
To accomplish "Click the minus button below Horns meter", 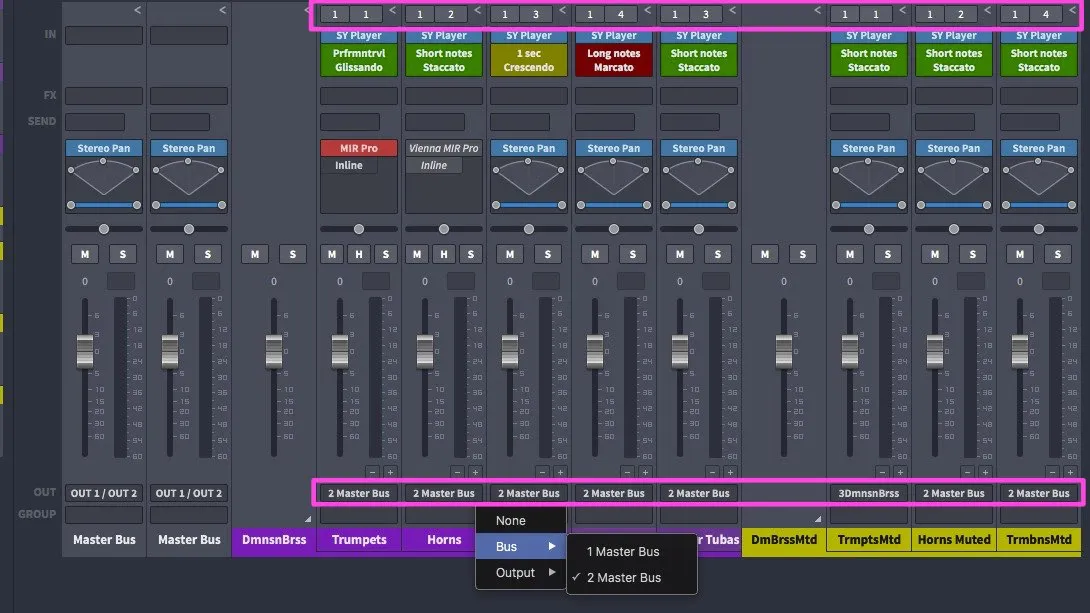I will click(x=457, y=472).
